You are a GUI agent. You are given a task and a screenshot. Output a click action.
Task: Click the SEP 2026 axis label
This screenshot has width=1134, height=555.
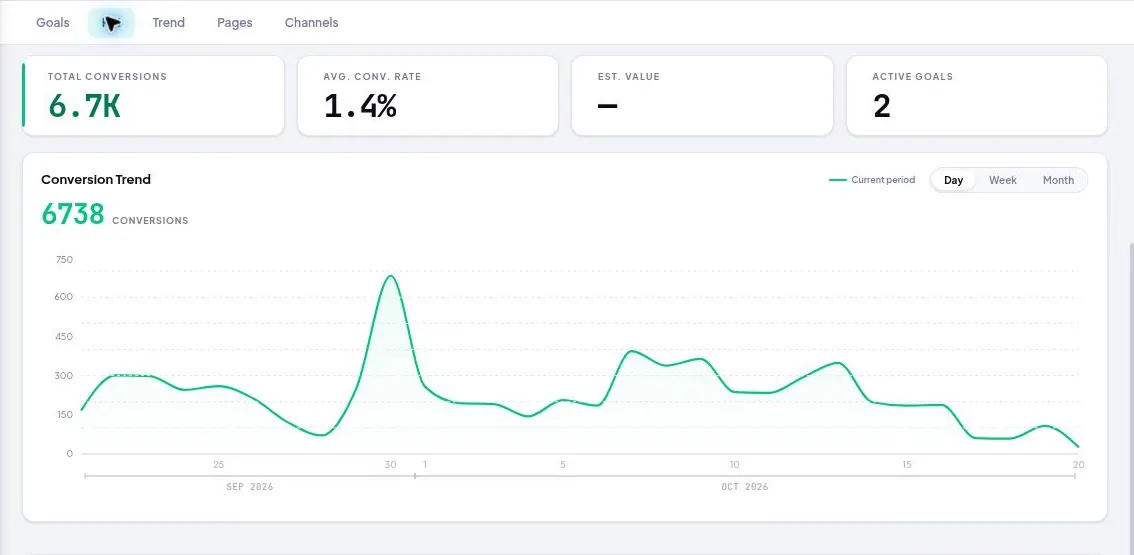[250, 487]
